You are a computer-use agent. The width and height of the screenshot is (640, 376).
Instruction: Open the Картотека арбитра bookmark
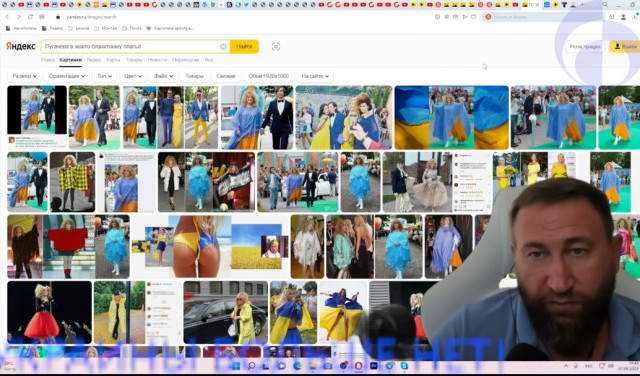click(x=170, y=28)
